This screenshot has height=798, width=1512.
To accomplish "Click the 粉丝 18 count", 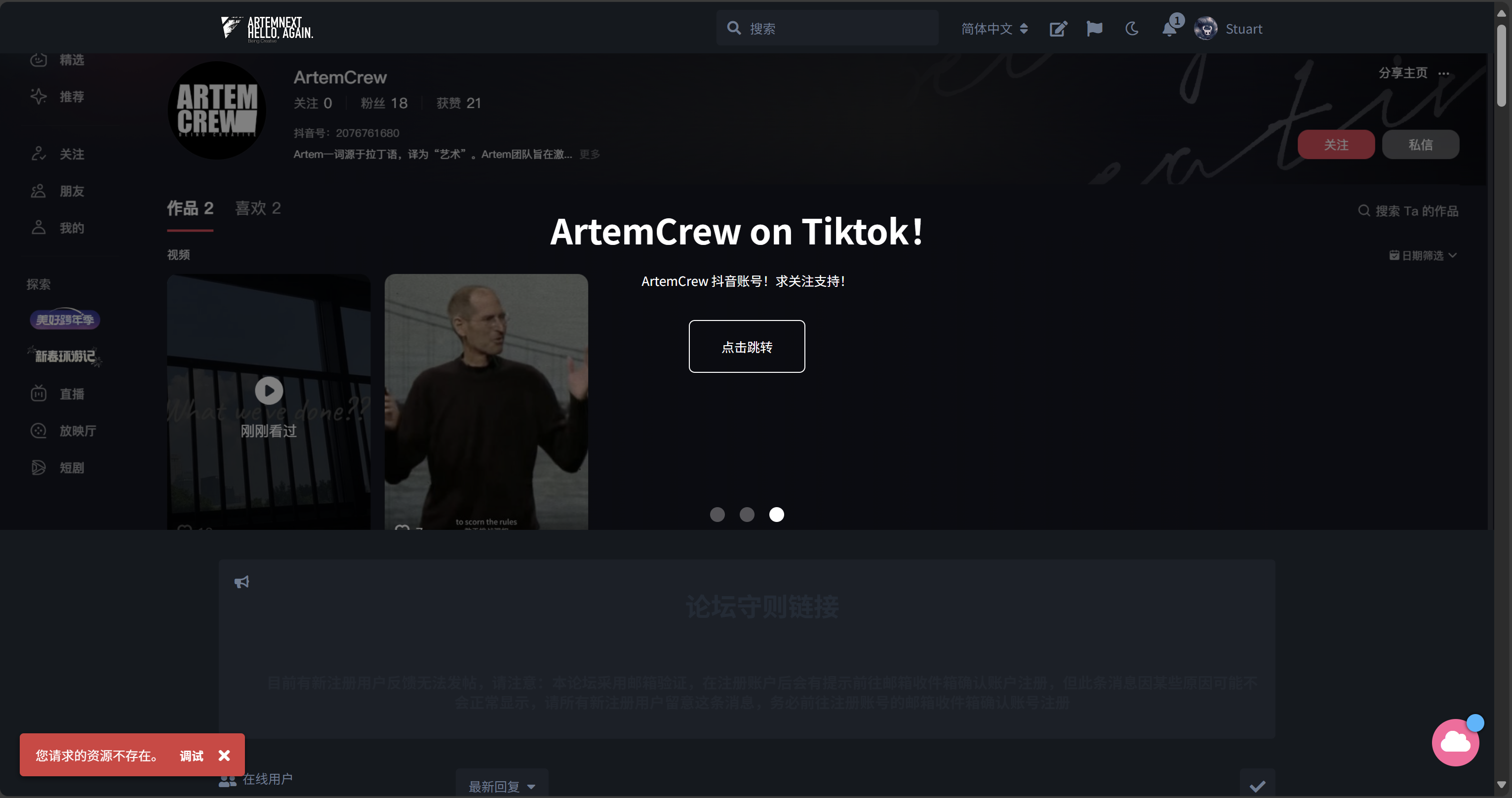I will point(384,103).
